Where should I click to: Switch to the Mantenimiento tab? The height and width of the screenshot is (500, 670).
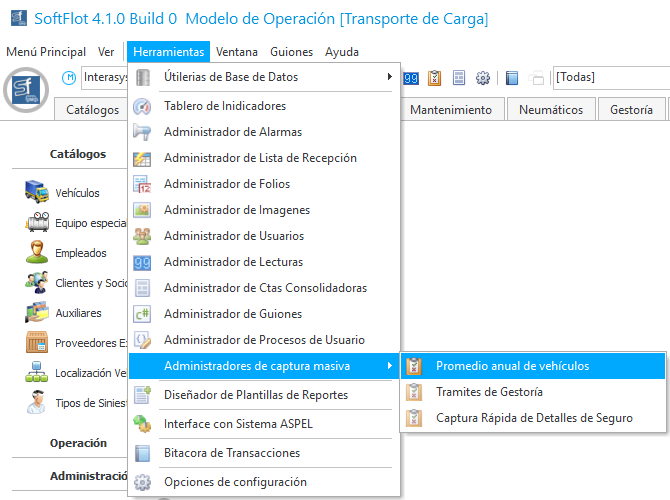[x=451, y=110]
